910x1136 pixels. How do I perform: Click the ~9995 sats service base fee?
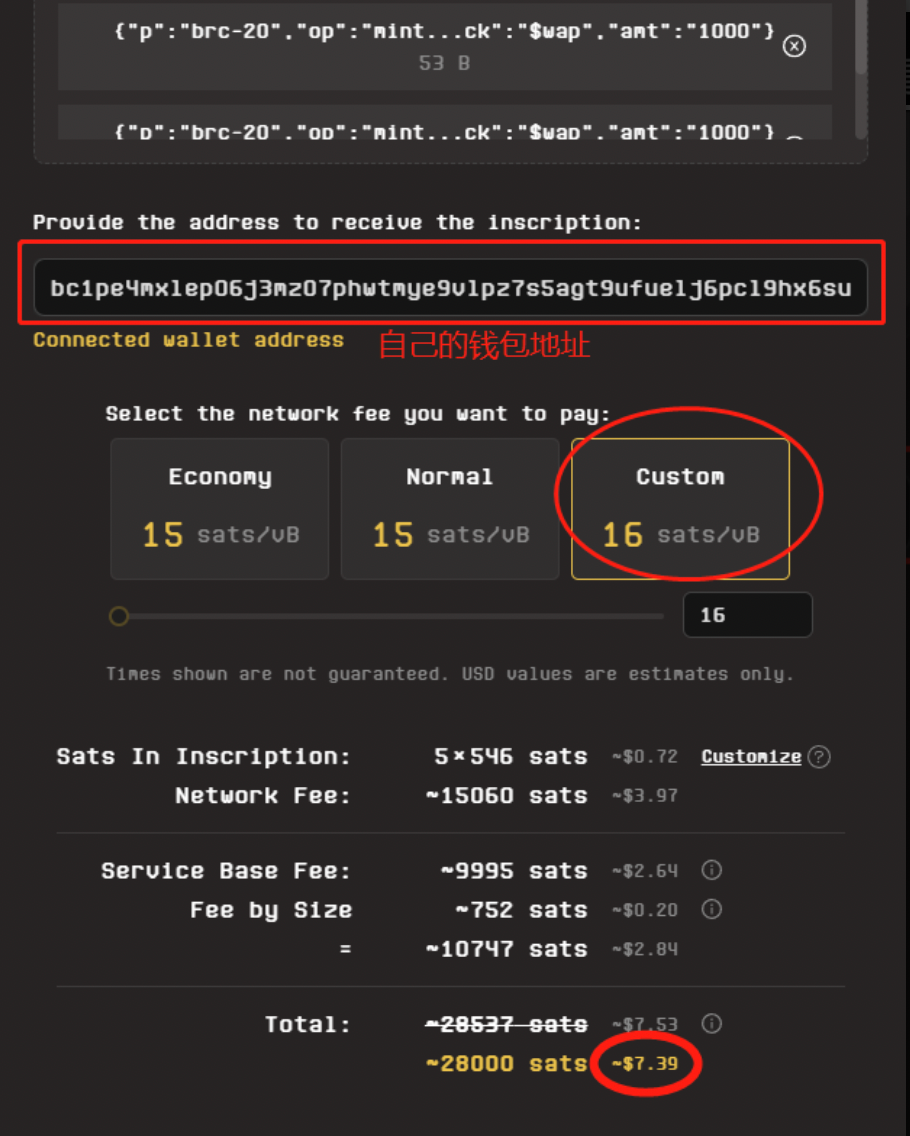pos(514,871)
